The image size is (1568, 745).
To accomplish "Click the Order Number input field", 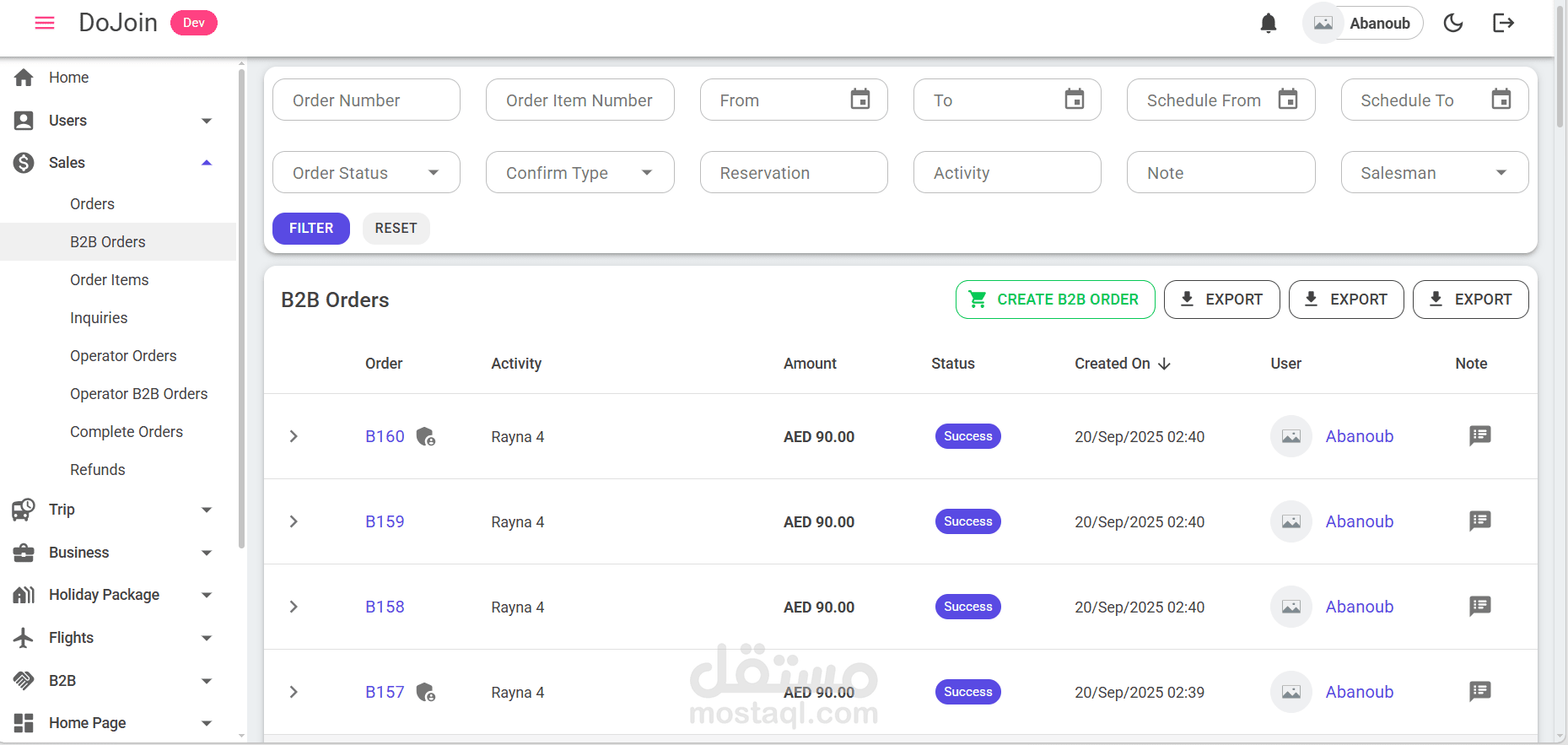I will tap(366, 100).
